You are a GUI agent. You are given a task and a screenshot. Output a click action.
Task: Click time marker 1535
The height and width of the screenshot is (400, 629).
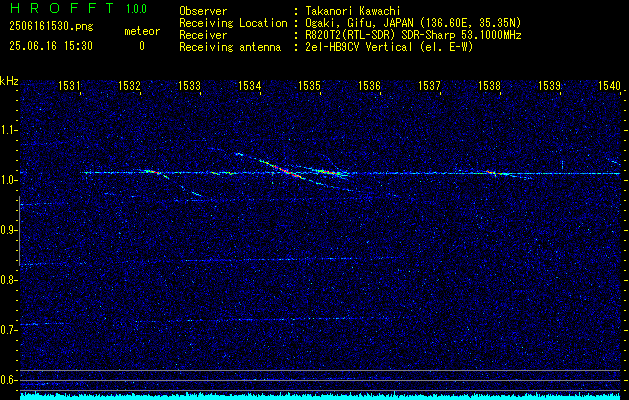[309, 85]
